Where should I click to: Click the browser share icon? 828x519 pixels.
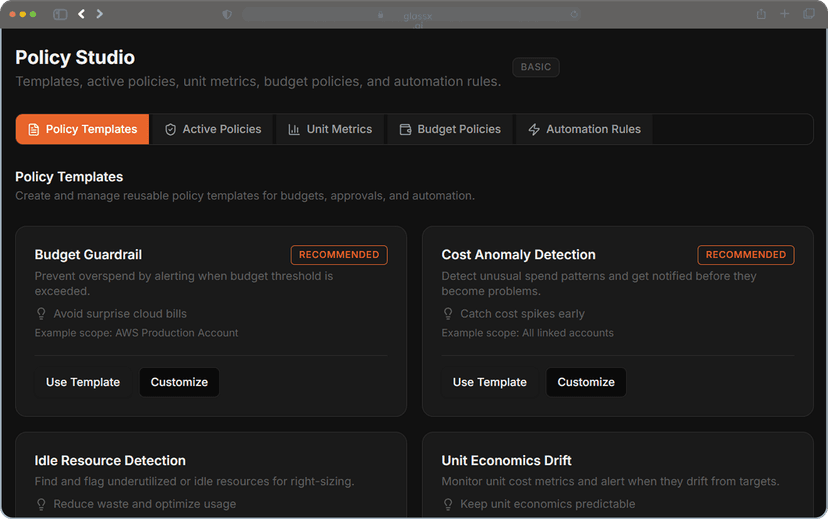[x=761, y=14]
